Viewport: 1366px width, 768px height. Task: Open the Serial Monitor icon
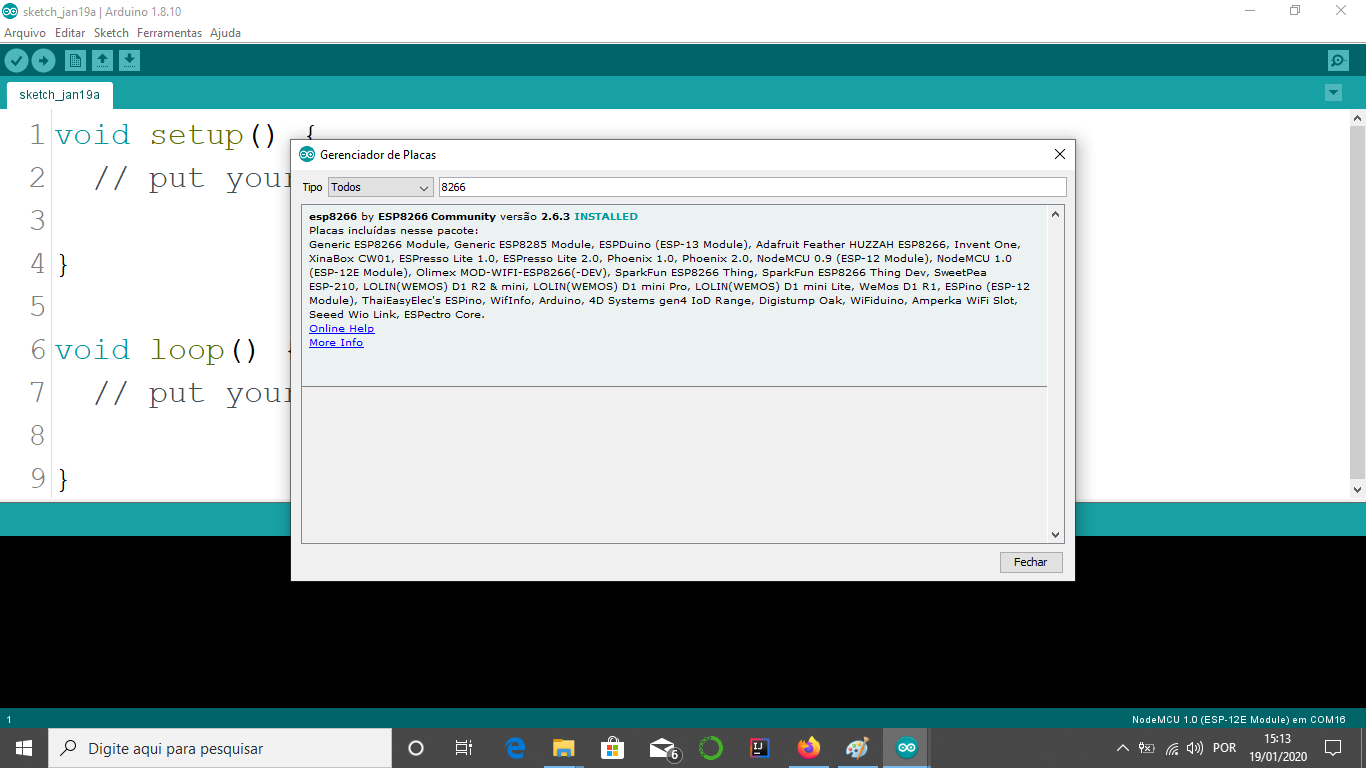(x=1338, y=61)
